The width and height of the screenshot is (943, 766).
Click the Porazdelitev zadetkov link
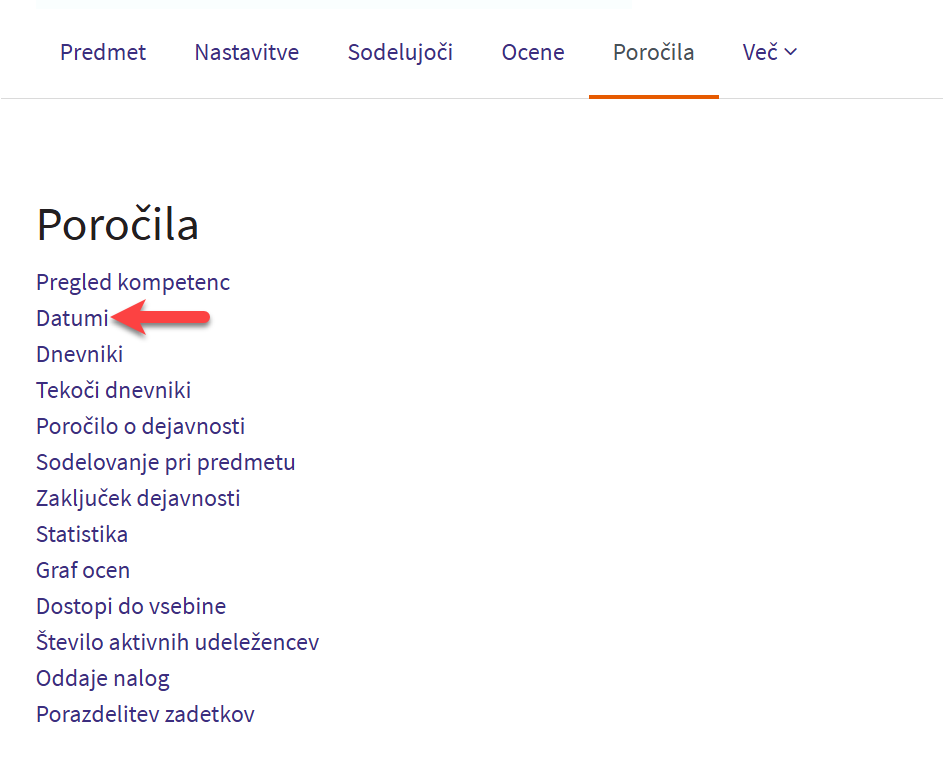(145, 714)
